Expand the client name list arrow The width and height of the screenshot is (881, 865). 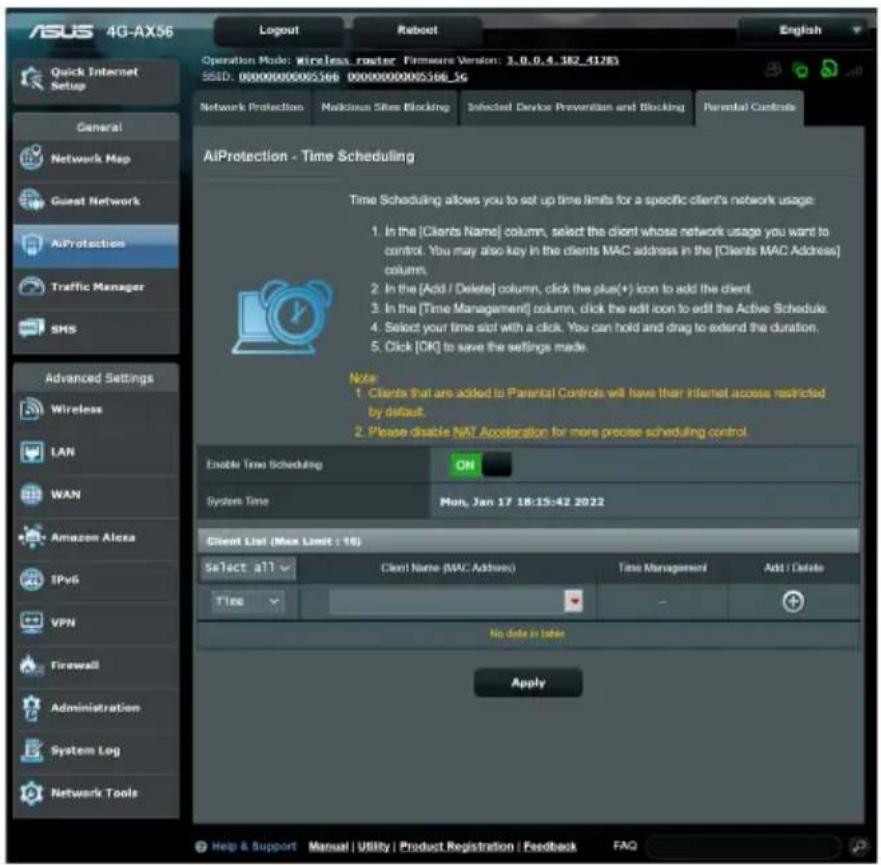pos(574,602)
